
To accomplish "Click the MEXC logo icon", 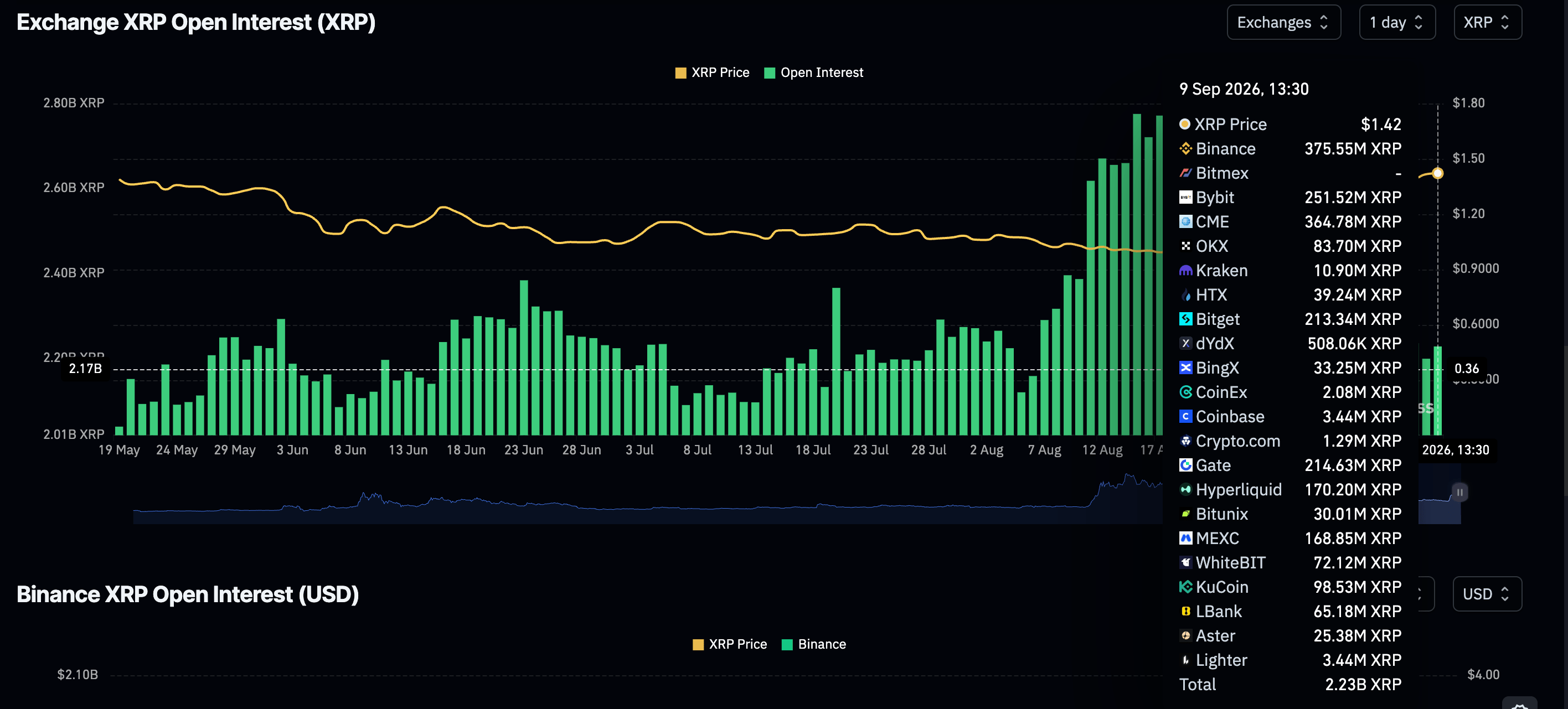I will 1185,538.
